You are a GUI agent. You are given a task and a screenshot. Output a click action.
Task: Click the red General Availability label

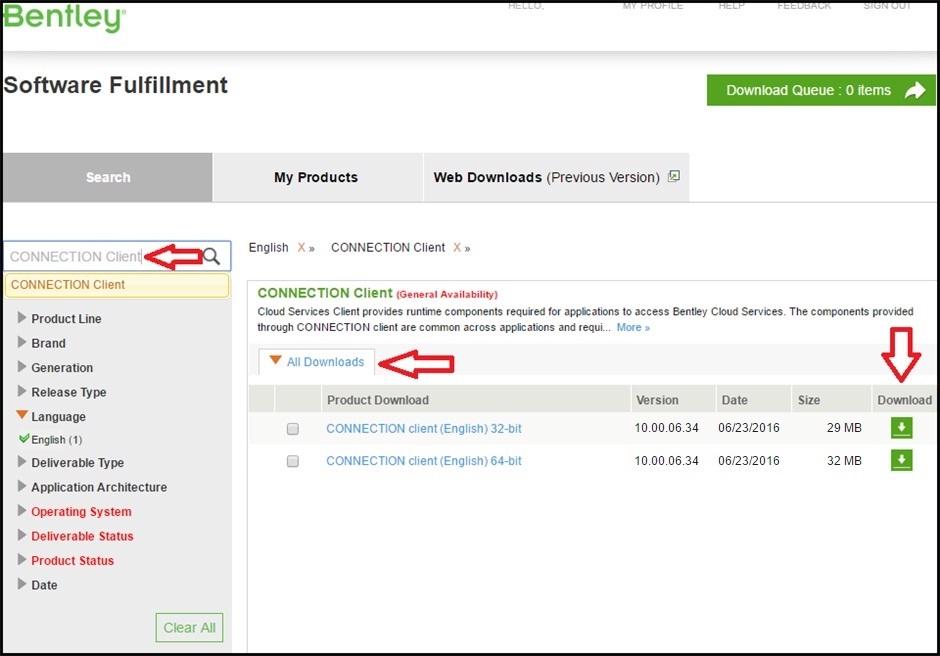447,294
